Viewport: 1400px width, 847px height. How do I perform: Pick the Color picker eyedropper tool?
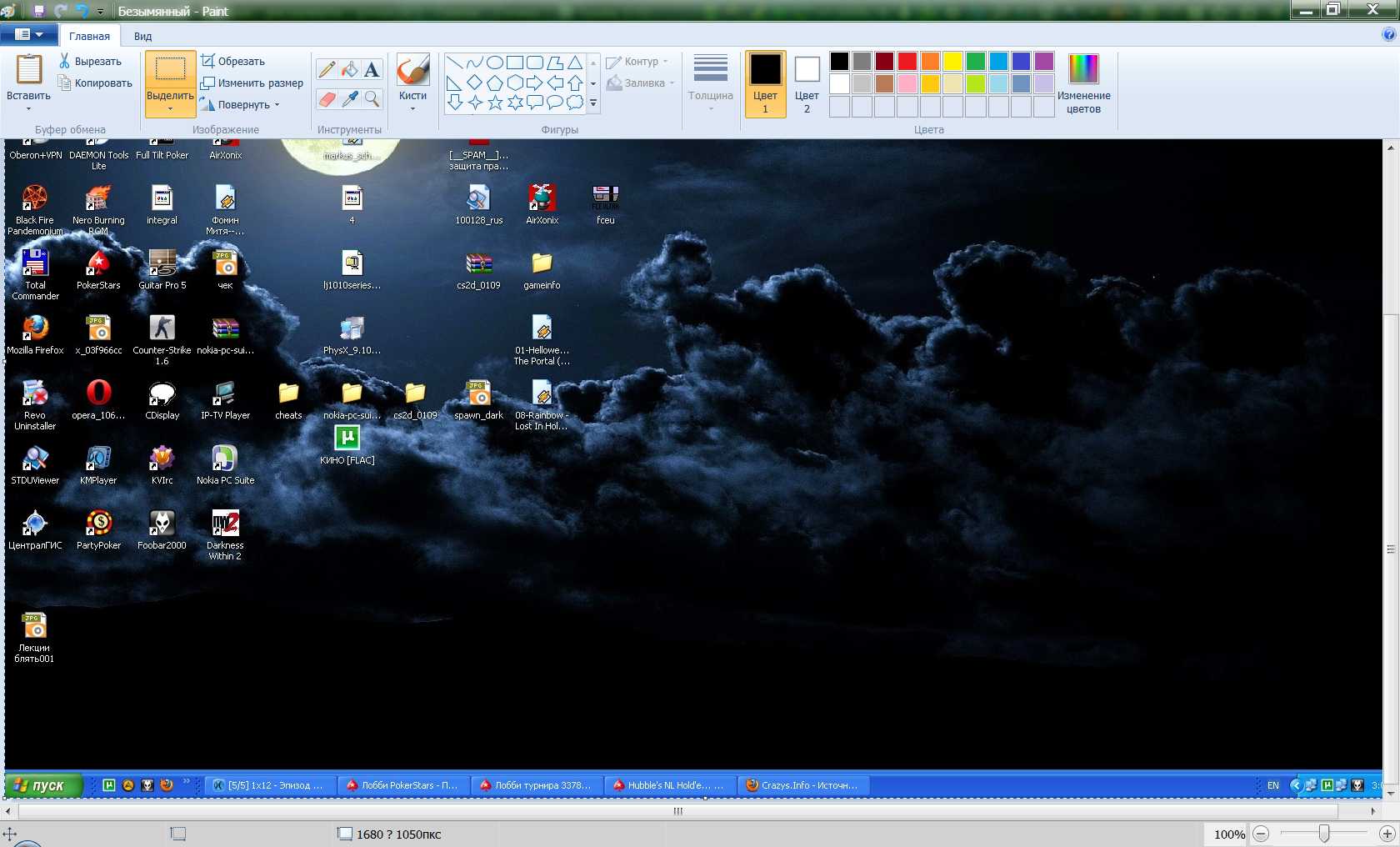tap(350, 99)
